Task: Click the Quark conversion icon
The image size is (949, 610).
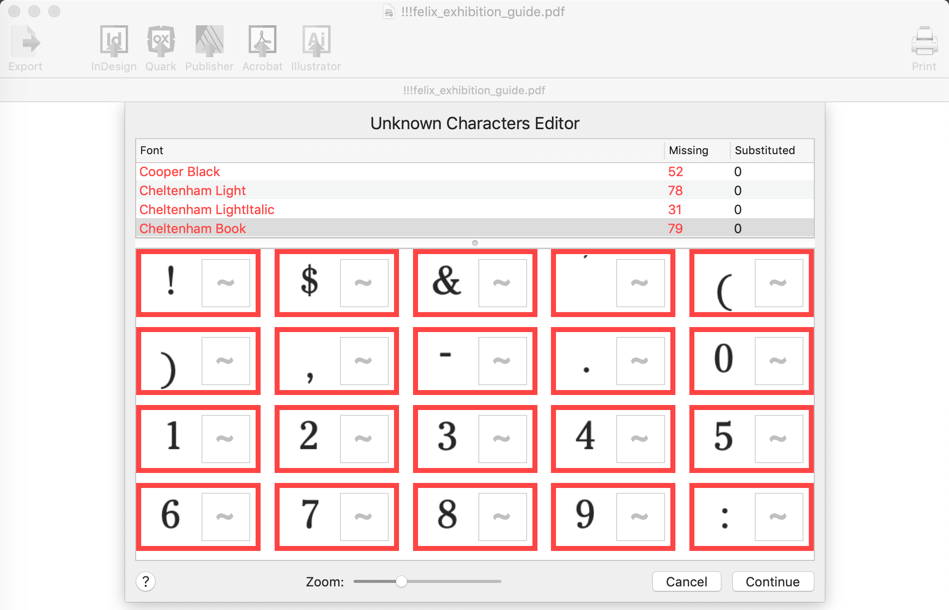Action: [160, 40]
